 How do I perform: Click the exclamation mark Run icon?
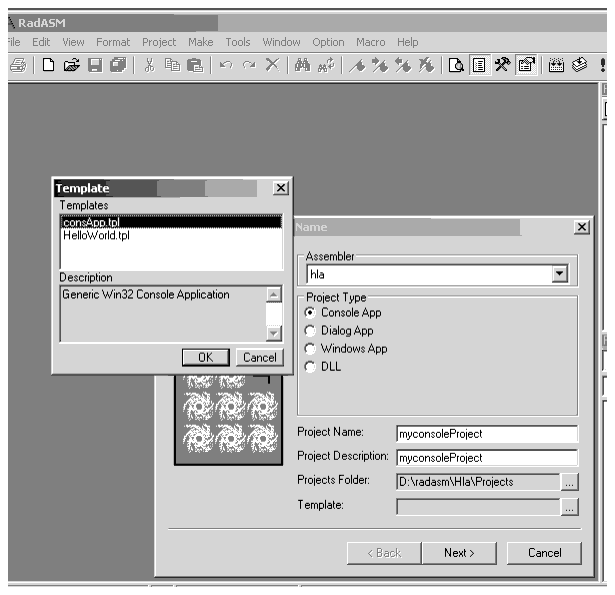click(602, 65)
